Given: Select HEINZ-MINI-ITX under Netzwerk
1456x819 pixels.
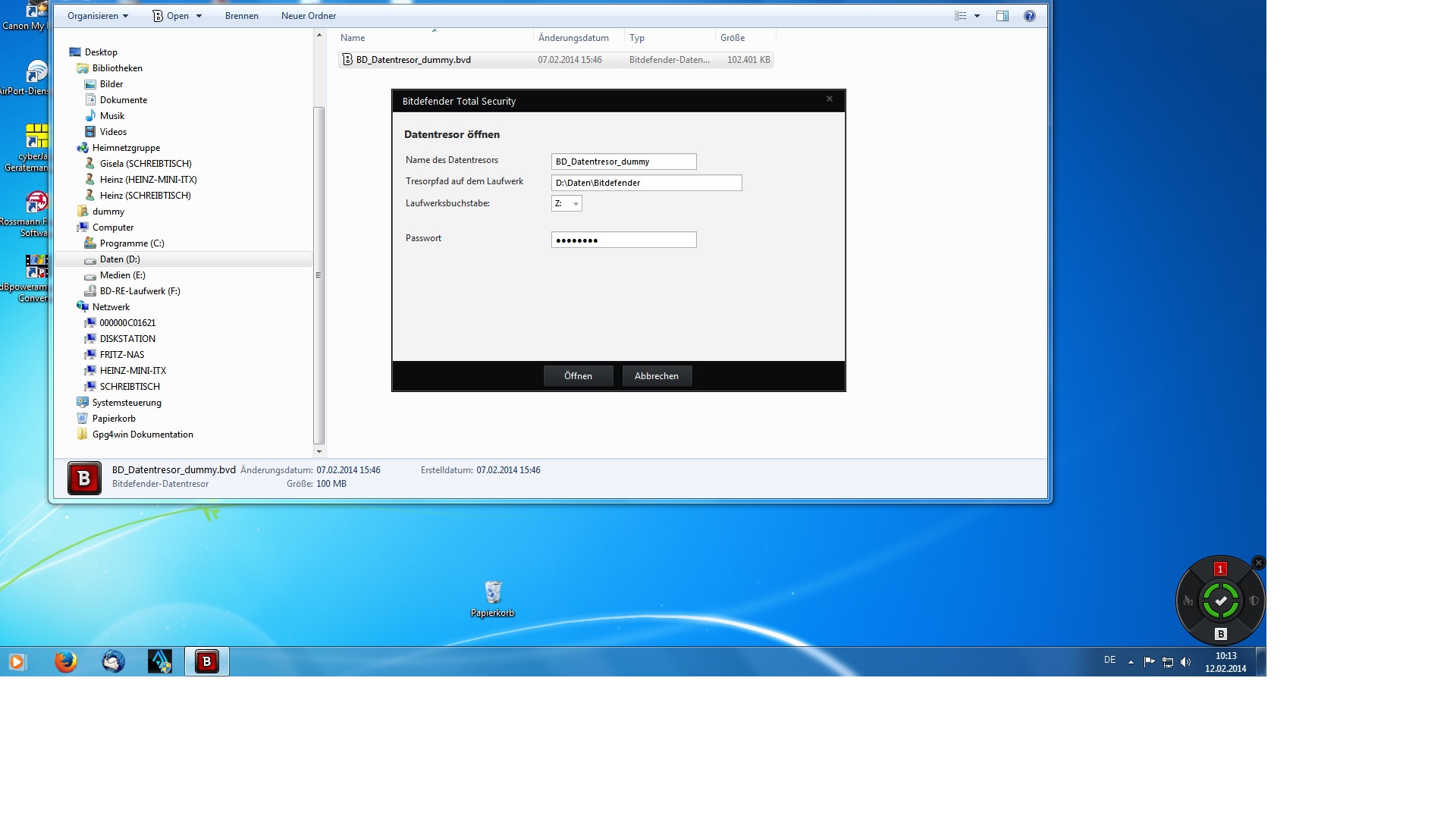Looking at the screenshot, I should 133,371.
